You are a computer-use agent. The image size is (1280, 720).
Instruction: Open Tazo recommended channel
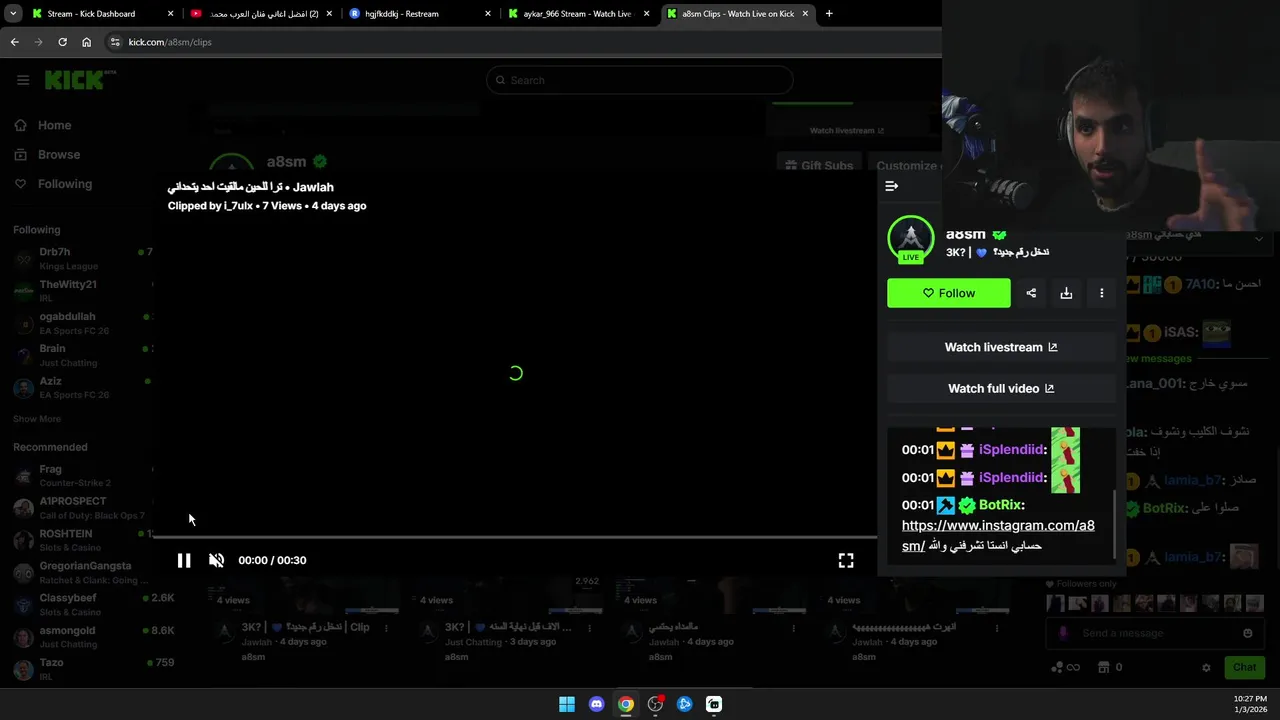(x=80, y=670)
